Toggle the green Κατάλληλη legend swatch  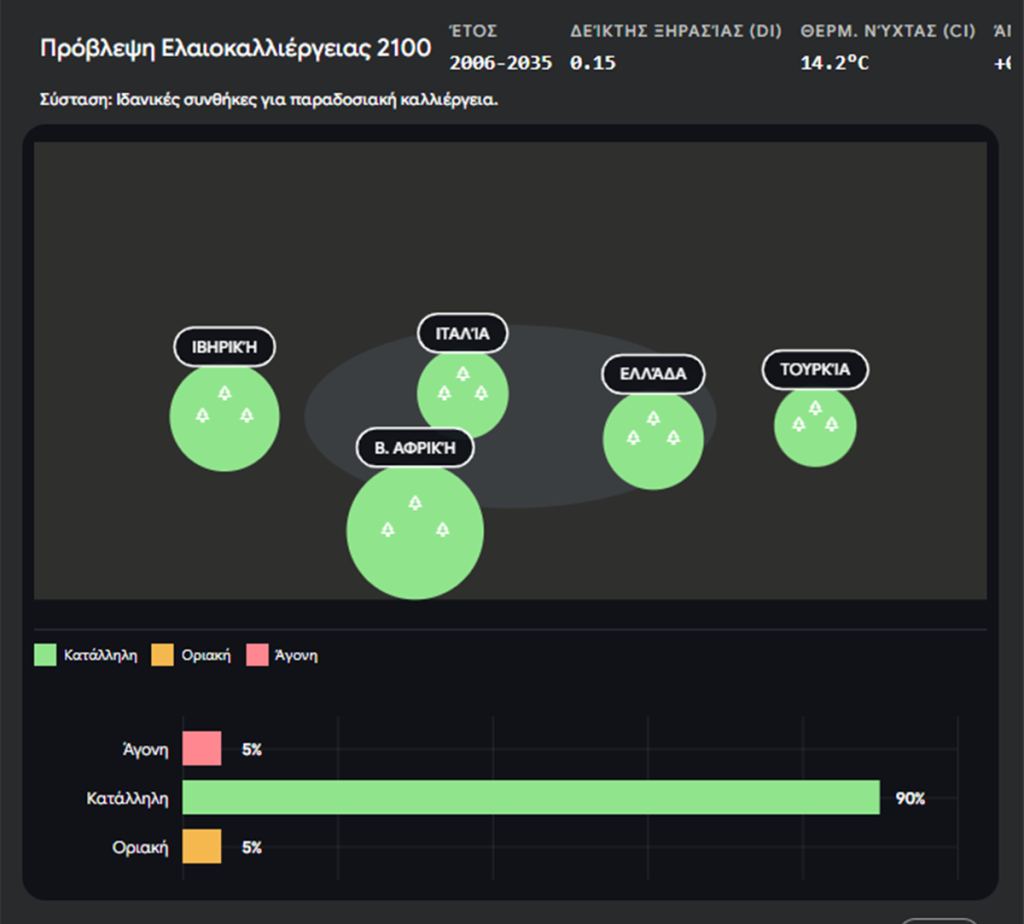[46, 656]
